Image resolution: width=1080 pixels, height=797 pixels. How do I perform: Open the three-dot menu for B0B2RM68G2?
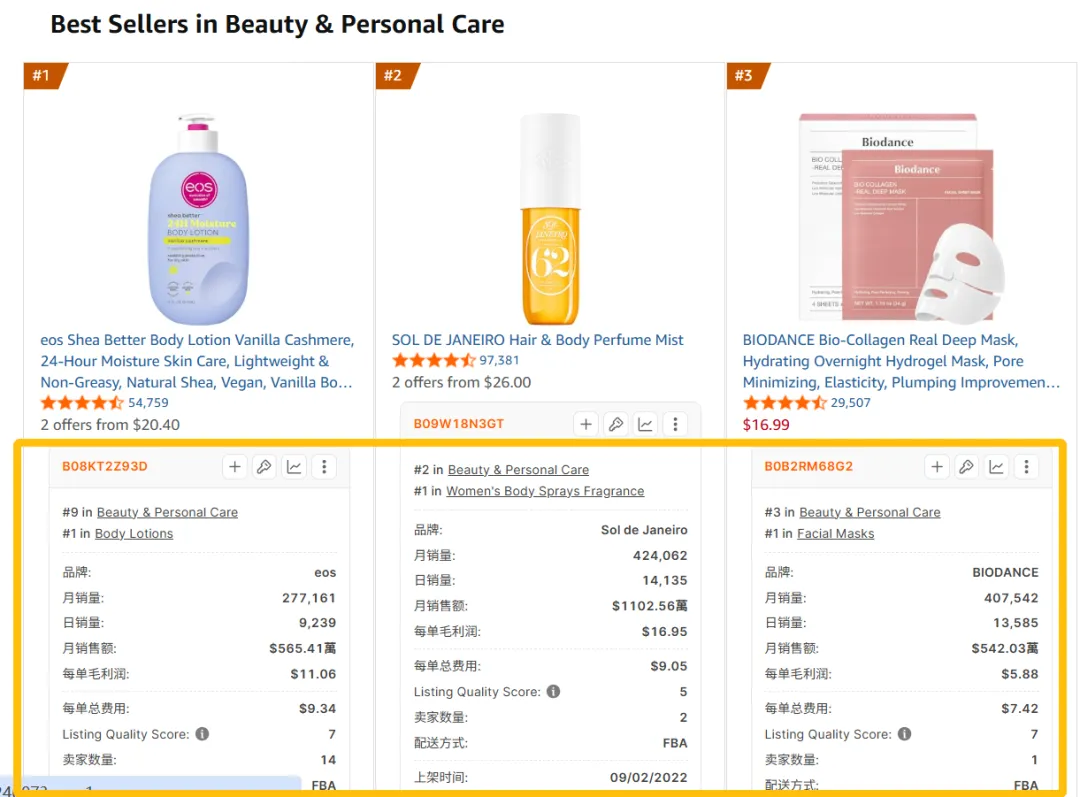[x=1026, y=467]
